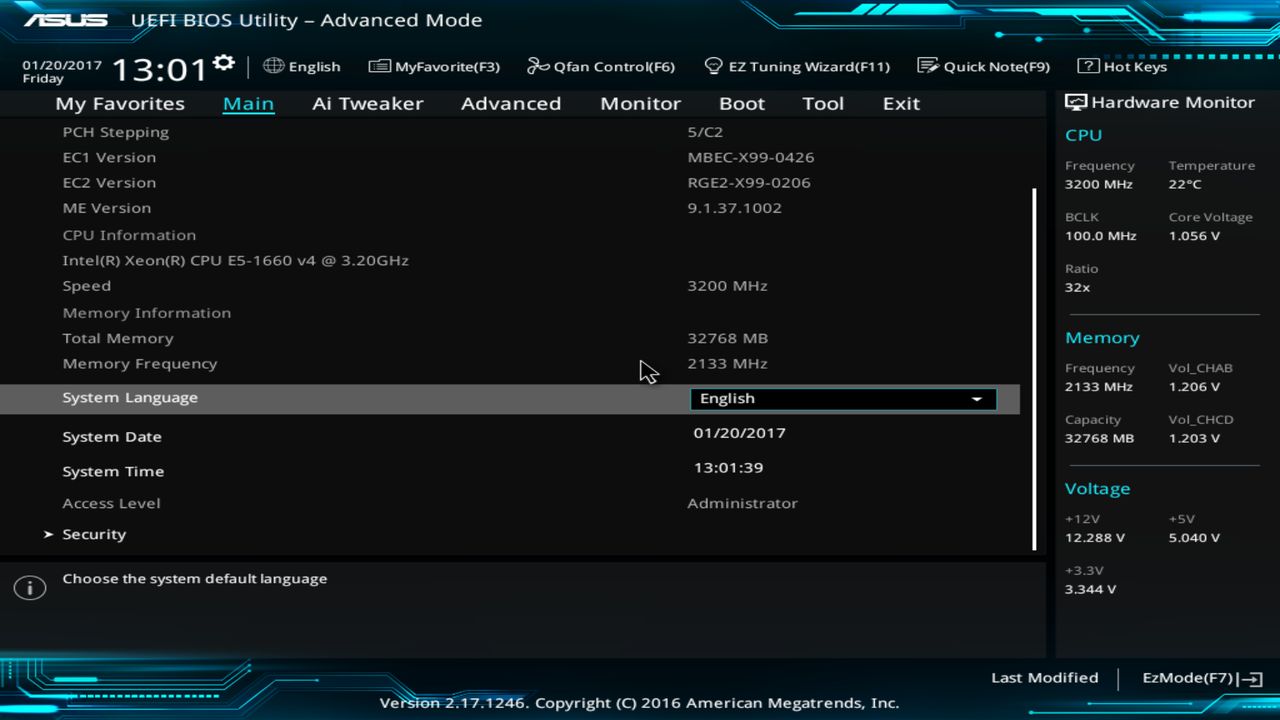Image resolution: width=1280 pixels, height=720 pixels.
Task: Open Qfan Control settings
Action: pos(600,66)
